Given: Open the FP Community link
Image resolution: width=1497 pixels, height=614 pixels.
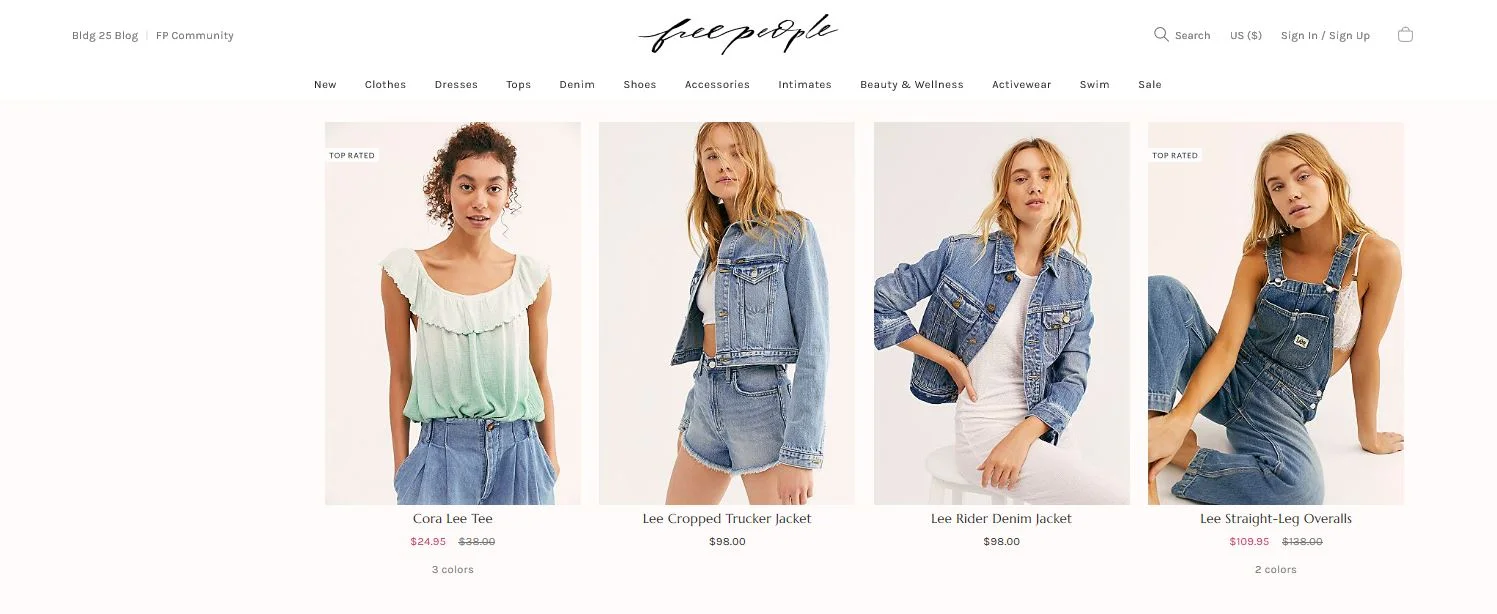Looking at the screenshot, I should click(195, 35).
